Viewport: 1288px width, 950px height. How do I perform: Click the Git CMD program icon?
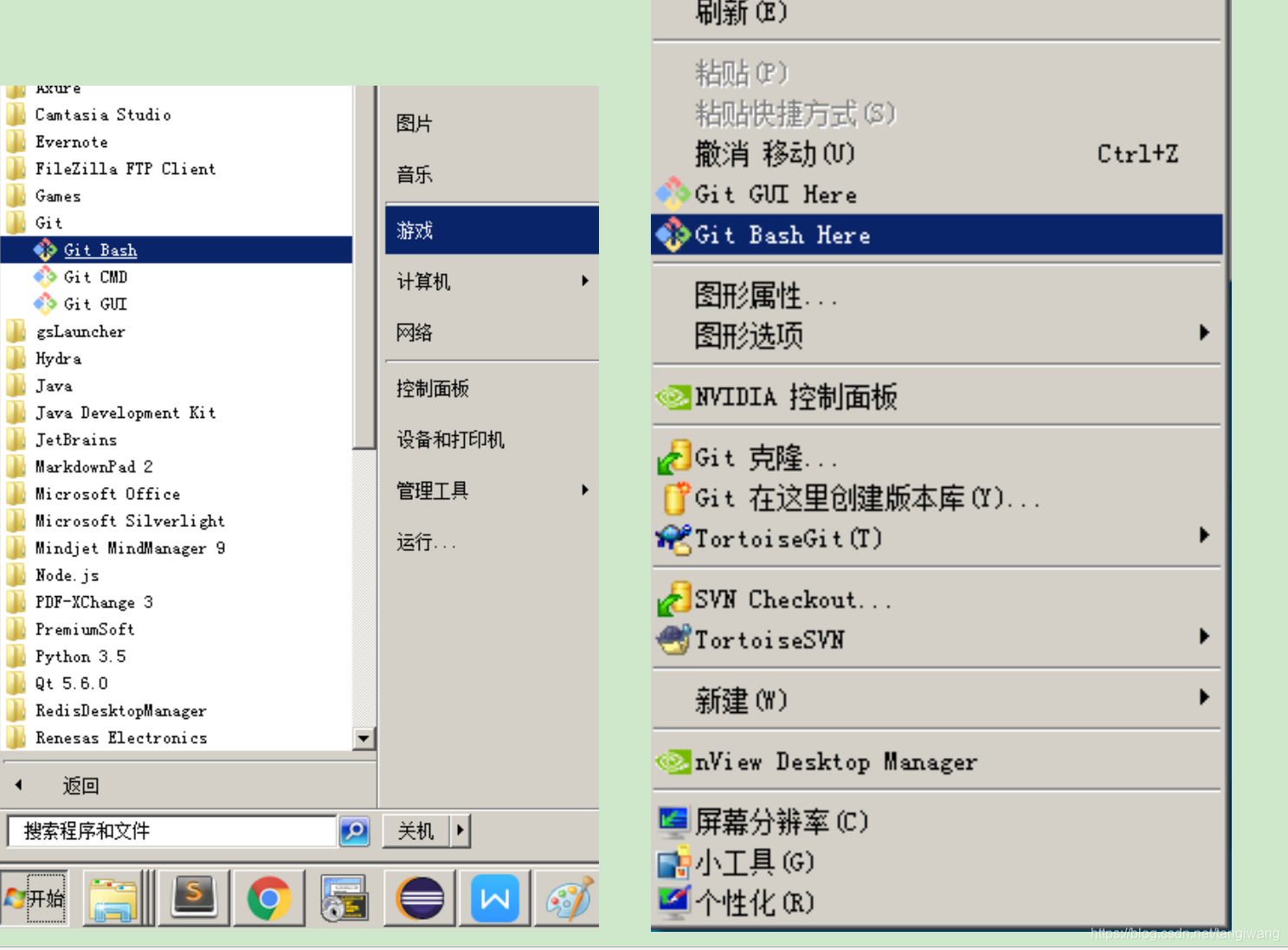[45, 277]
